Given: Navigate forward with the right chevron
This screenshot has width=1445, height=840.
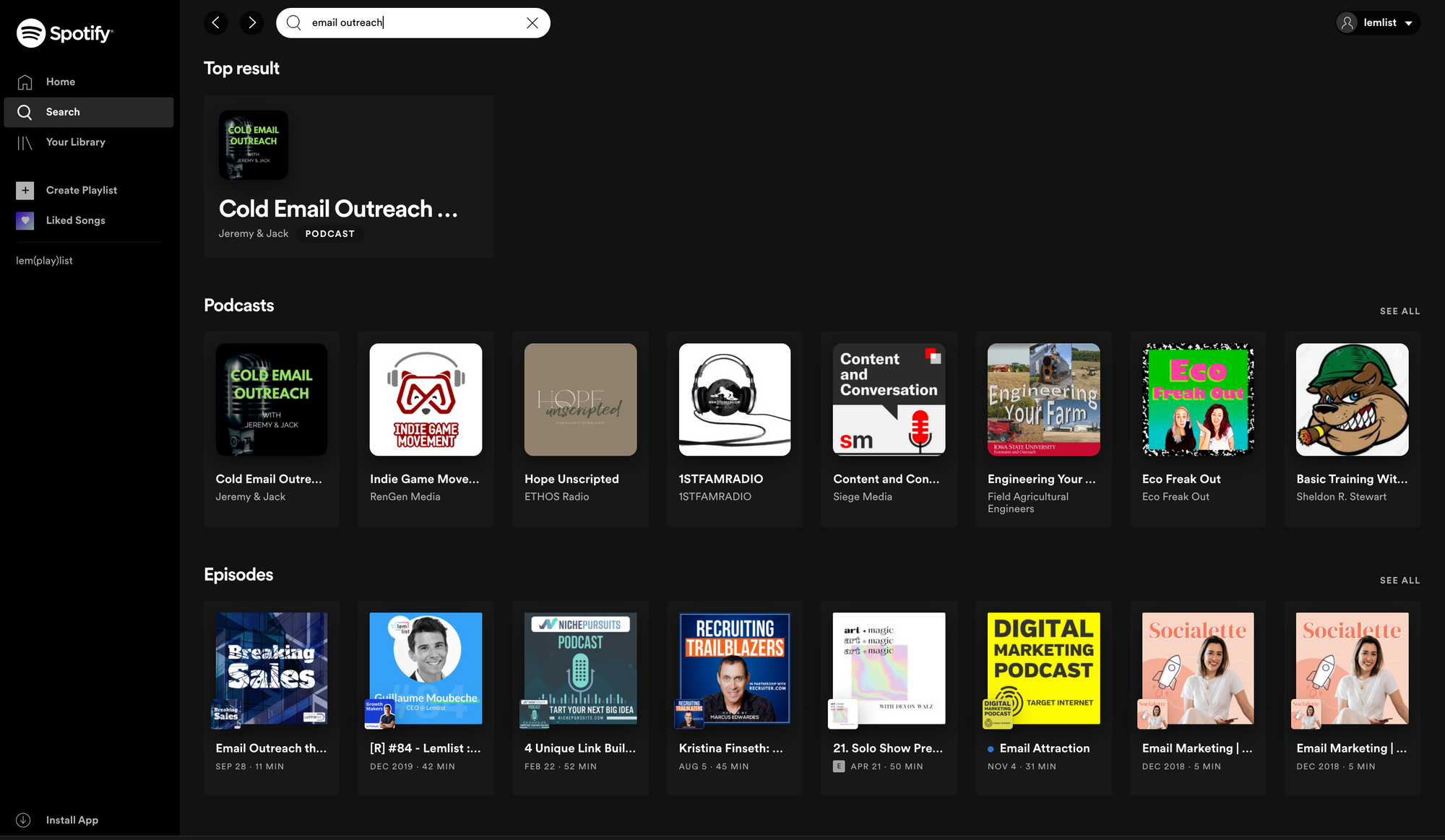Looking at the screenshot, I should pyautogui.click(x=251, y=22).
